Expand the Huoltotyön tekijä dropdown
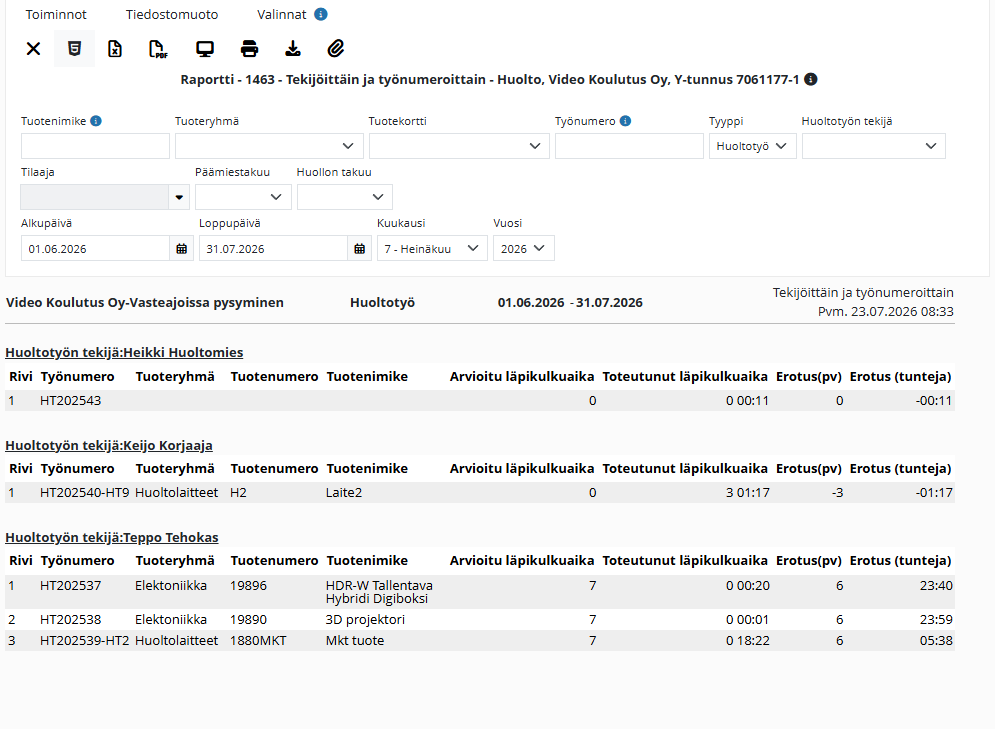Image resolution: width=995 pixels, height=729 pixels. (874, 146)
